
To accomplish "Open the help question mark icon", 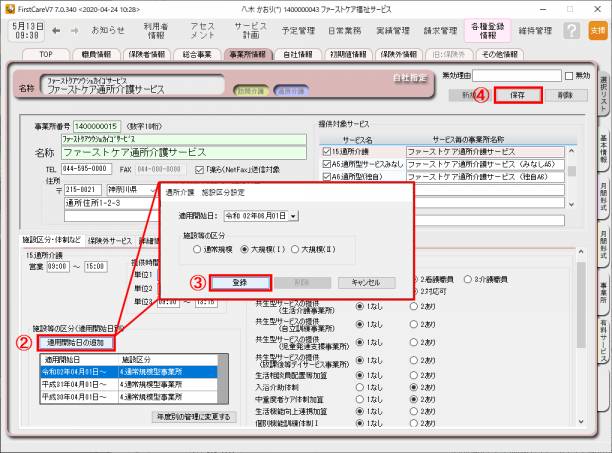I will 571,31.
